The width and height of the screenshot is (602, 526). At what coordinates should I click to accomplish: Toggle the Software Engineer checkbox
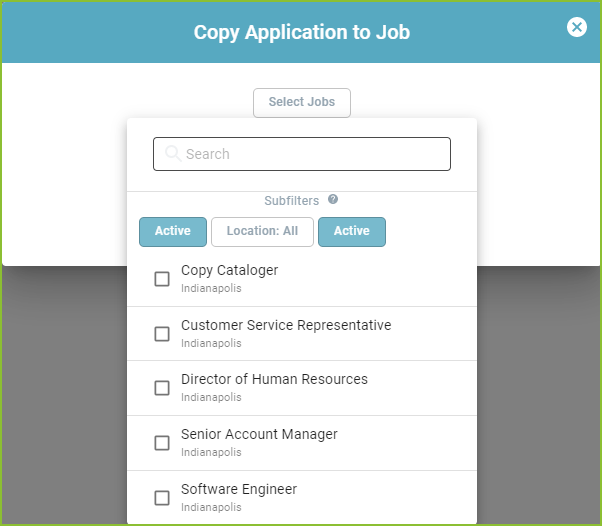(x=162, y=498)
